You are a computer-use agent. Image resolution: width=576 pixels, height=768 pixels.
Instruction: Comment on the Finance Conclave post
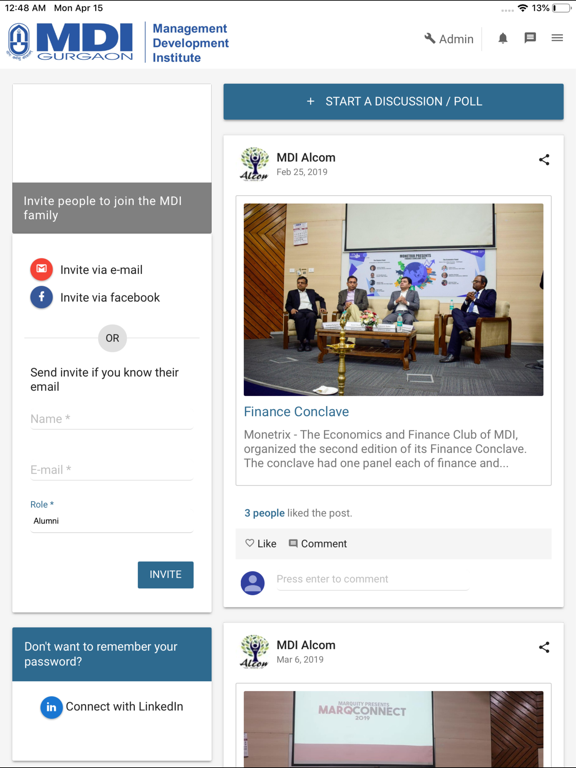pyautogui.click(x=317, y=544)
